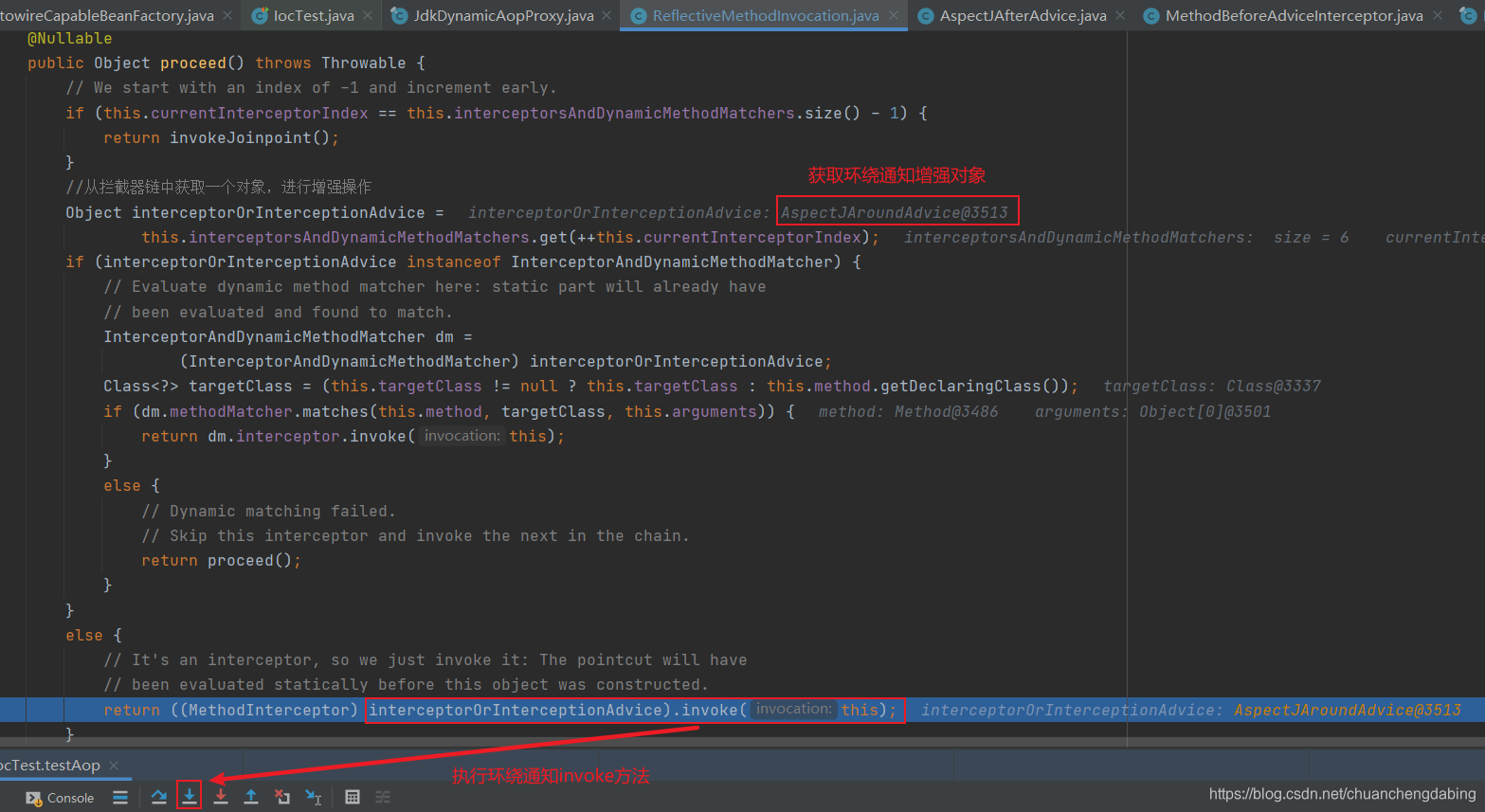The height and width of the screenshot is (812, 1485).
Task: Click 'return invokeJoinpoint();' line
Action: 221,137
